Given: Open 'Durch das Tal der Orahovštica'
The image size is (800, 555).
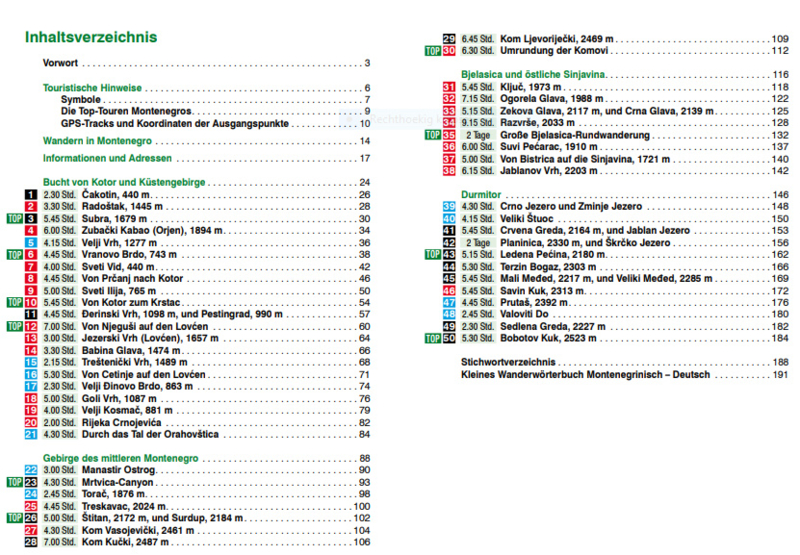Looking at the screenshot, I should [x=150, y=434].
